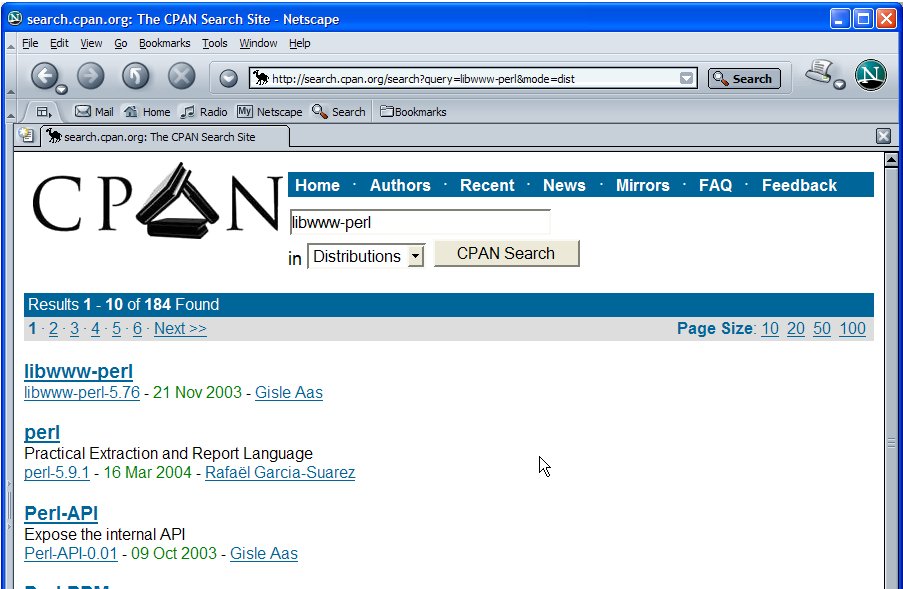Click the camel site icon in URL bar
Image resolution: width=903 pixels, height=589 pixels.
click(x=261, y=78)
